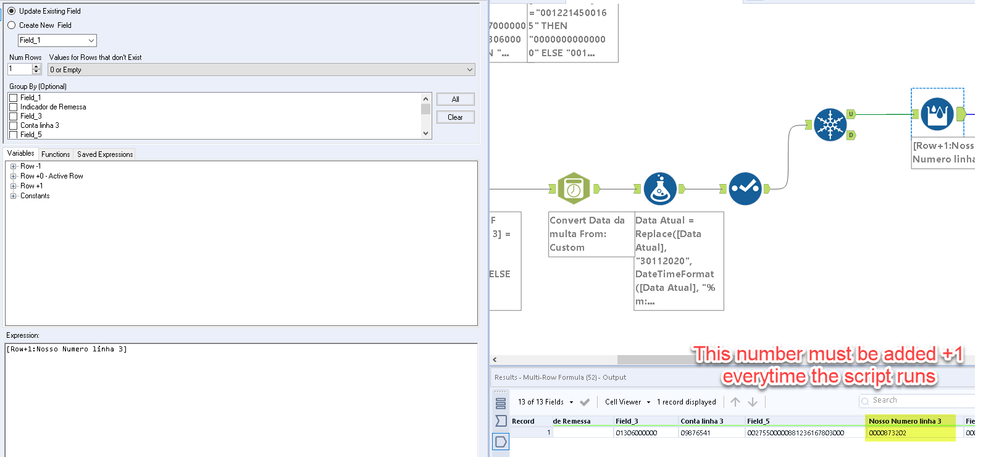This screenshot has width=999, height=457.
Task: Open the Field_1 field dropdown
Action: (x=57, y=41)
